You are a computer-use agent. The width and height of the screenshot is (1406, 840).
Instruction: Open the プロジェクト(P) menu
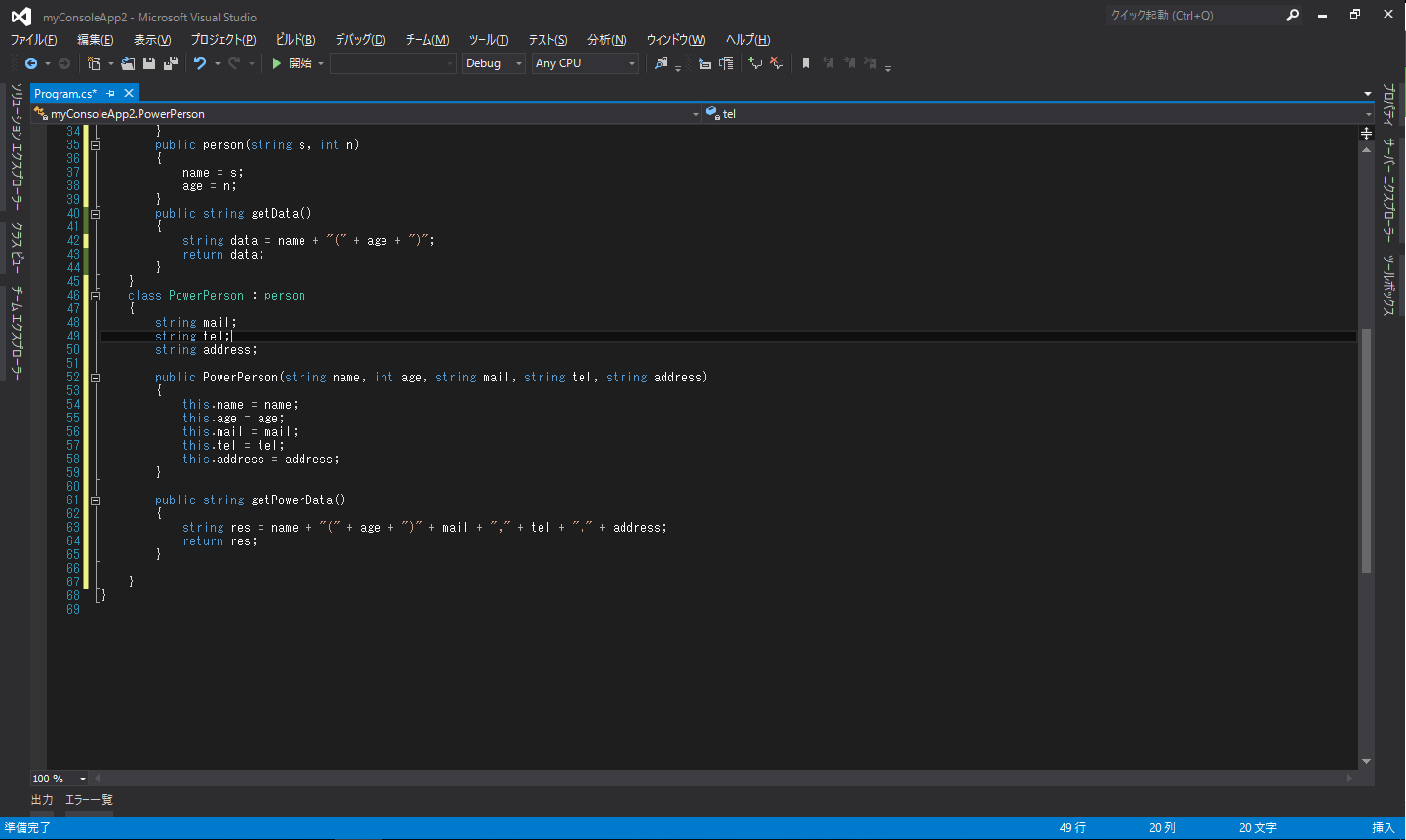coord(223,40)
